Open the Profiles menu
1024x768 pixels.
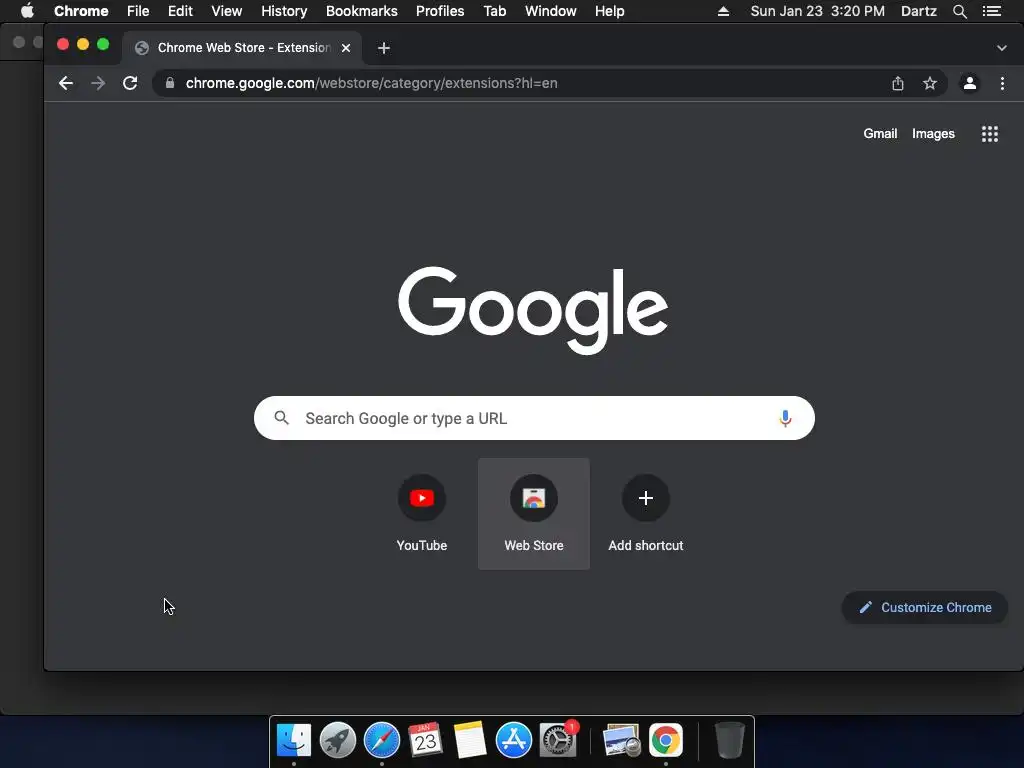[440, 11]
